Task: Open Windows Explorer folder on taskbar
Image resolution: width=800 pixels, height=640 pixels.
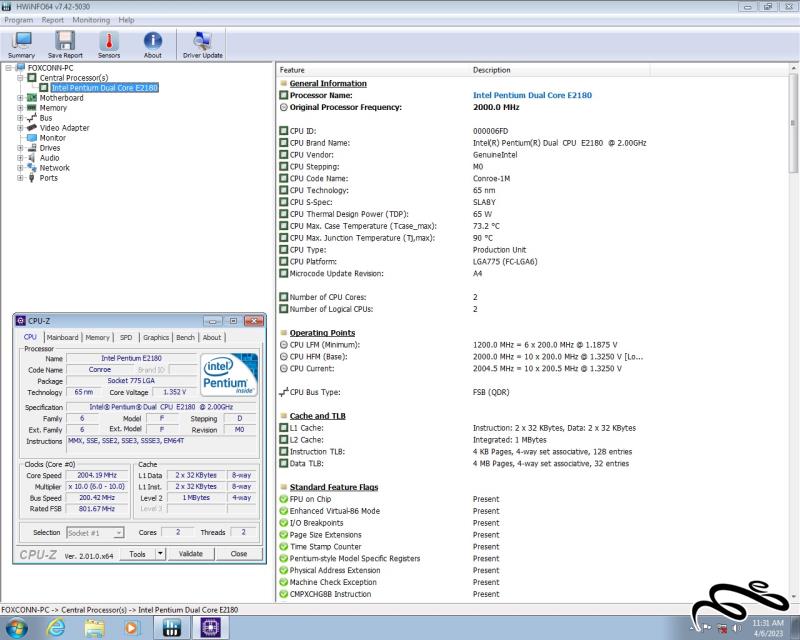Action: [x=95, y=628]
